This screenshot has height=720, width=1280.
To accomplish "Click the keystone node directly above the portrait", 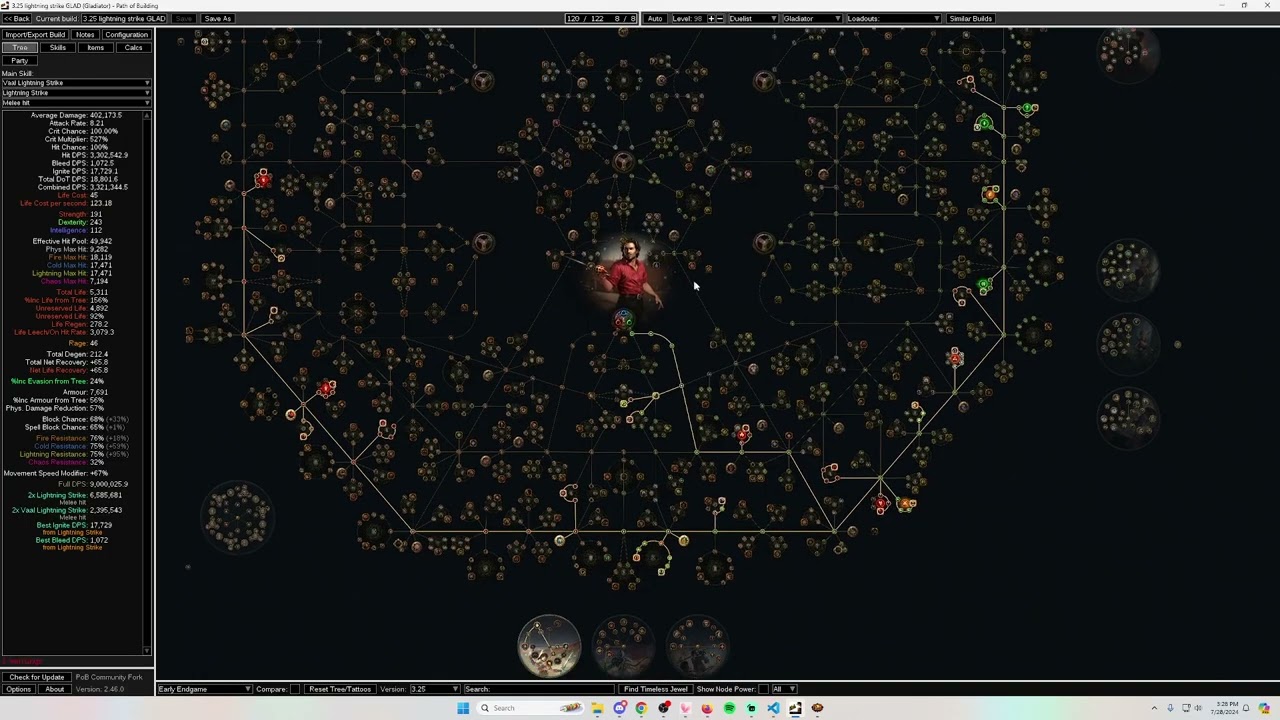I will tap(623, 162).
